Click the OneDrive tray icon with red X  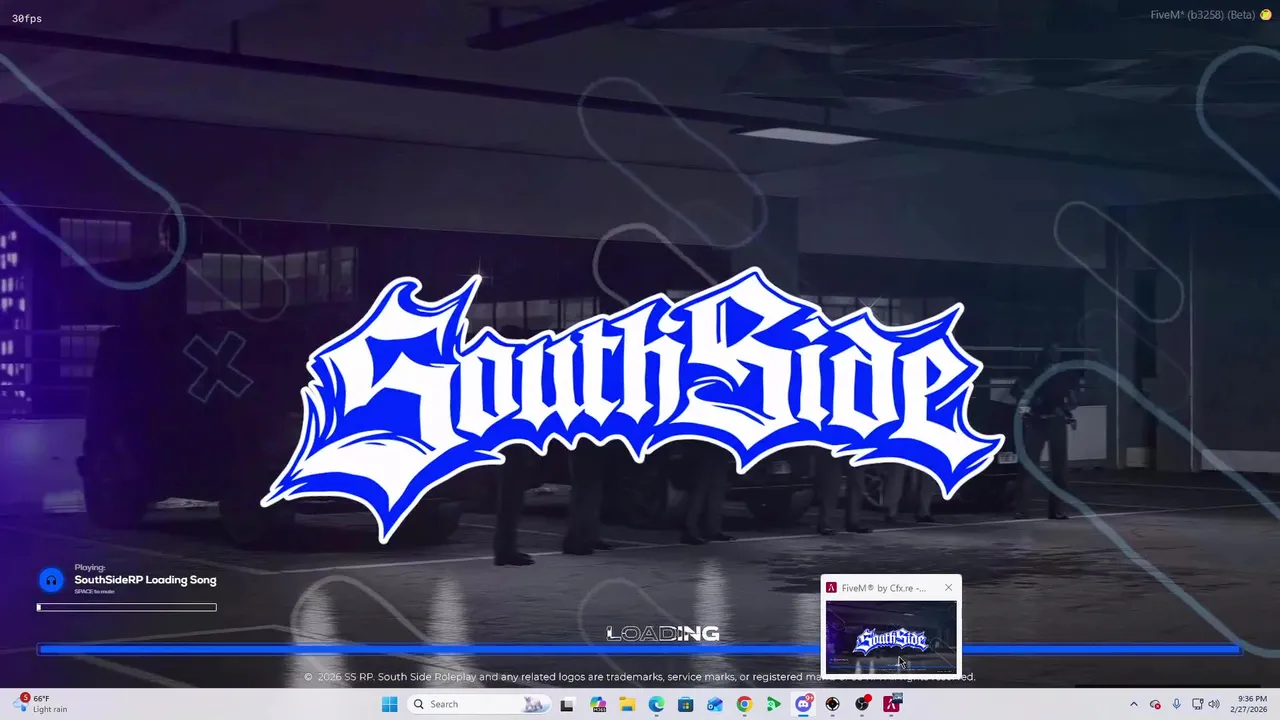1155,704
